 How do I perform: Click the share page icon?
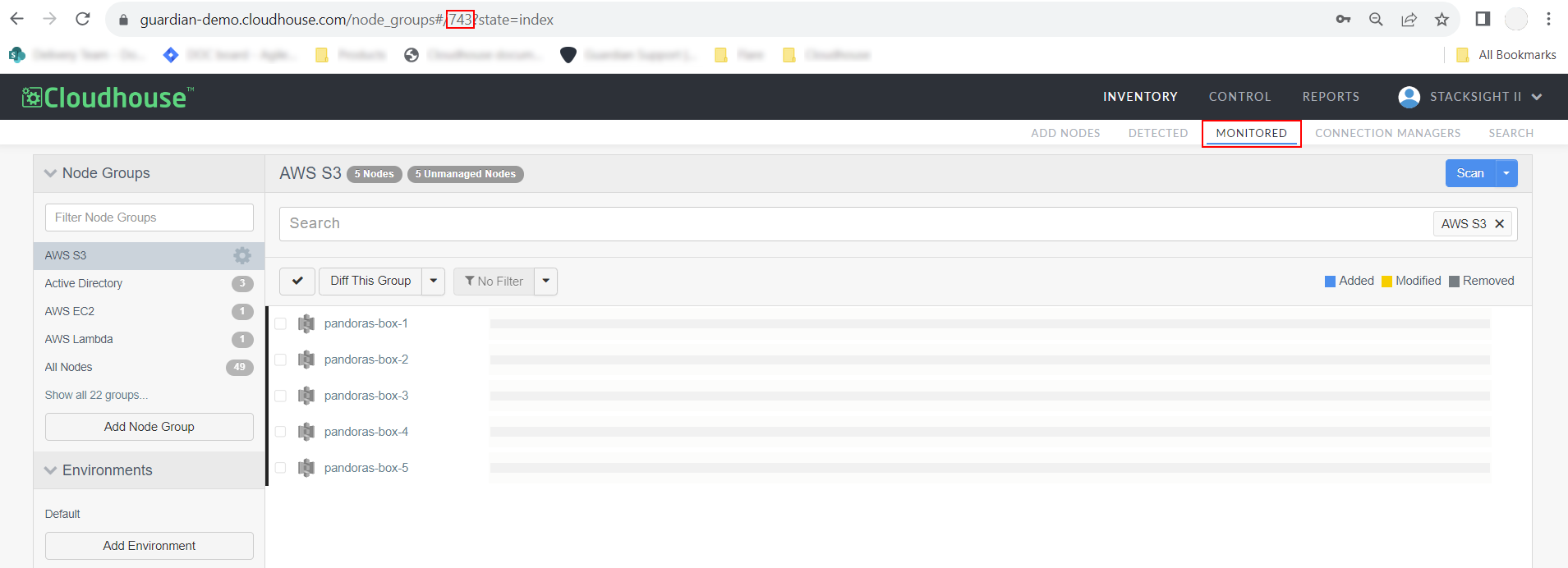point(1409,19)
